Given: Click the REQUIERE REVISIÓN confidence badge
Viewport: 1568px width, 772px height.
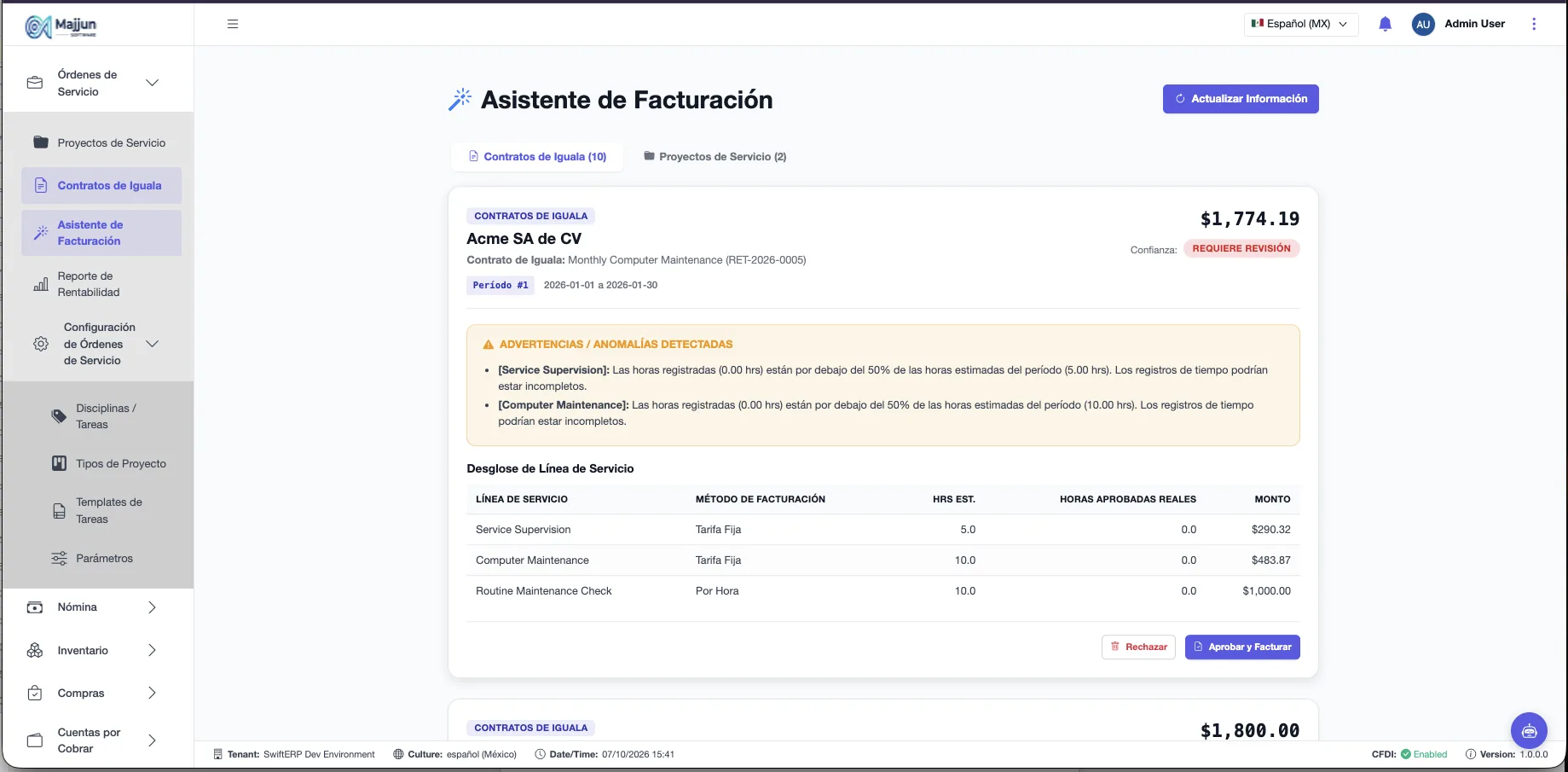Looking at the screenshot, I should click(1241, 248).
